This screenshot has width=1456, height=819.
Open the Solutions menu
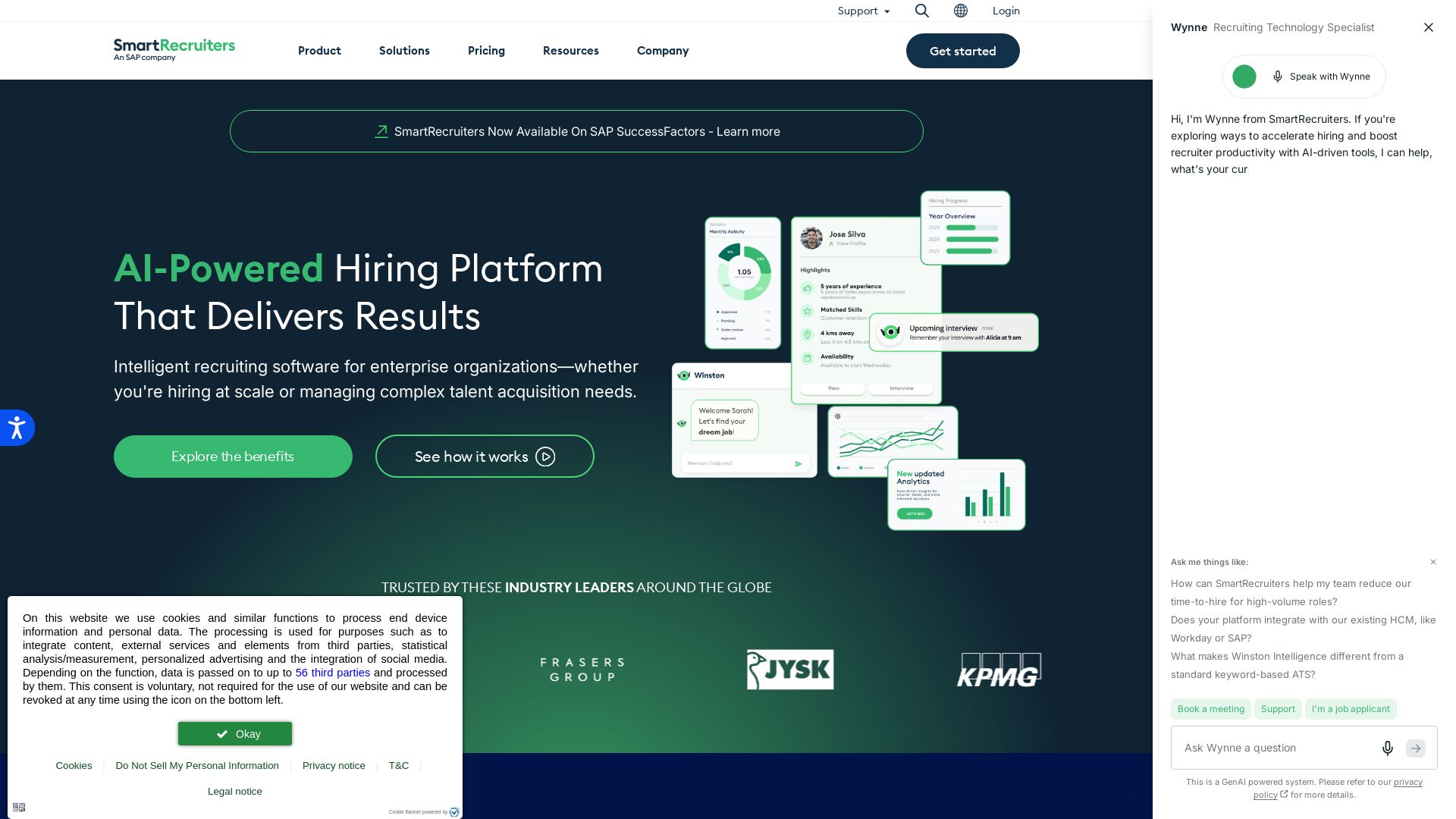tap(404, 51)
